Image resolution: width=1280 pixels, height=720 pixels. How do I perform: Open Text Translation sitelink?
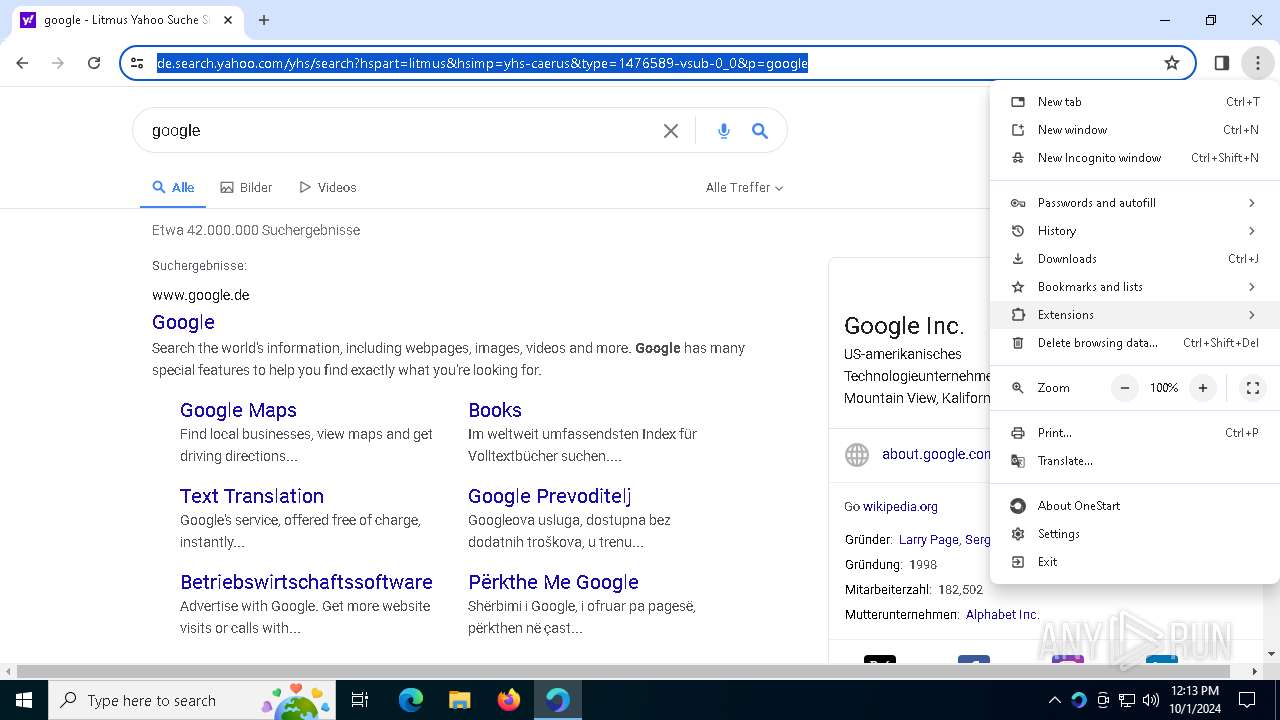tap(252, 496)
